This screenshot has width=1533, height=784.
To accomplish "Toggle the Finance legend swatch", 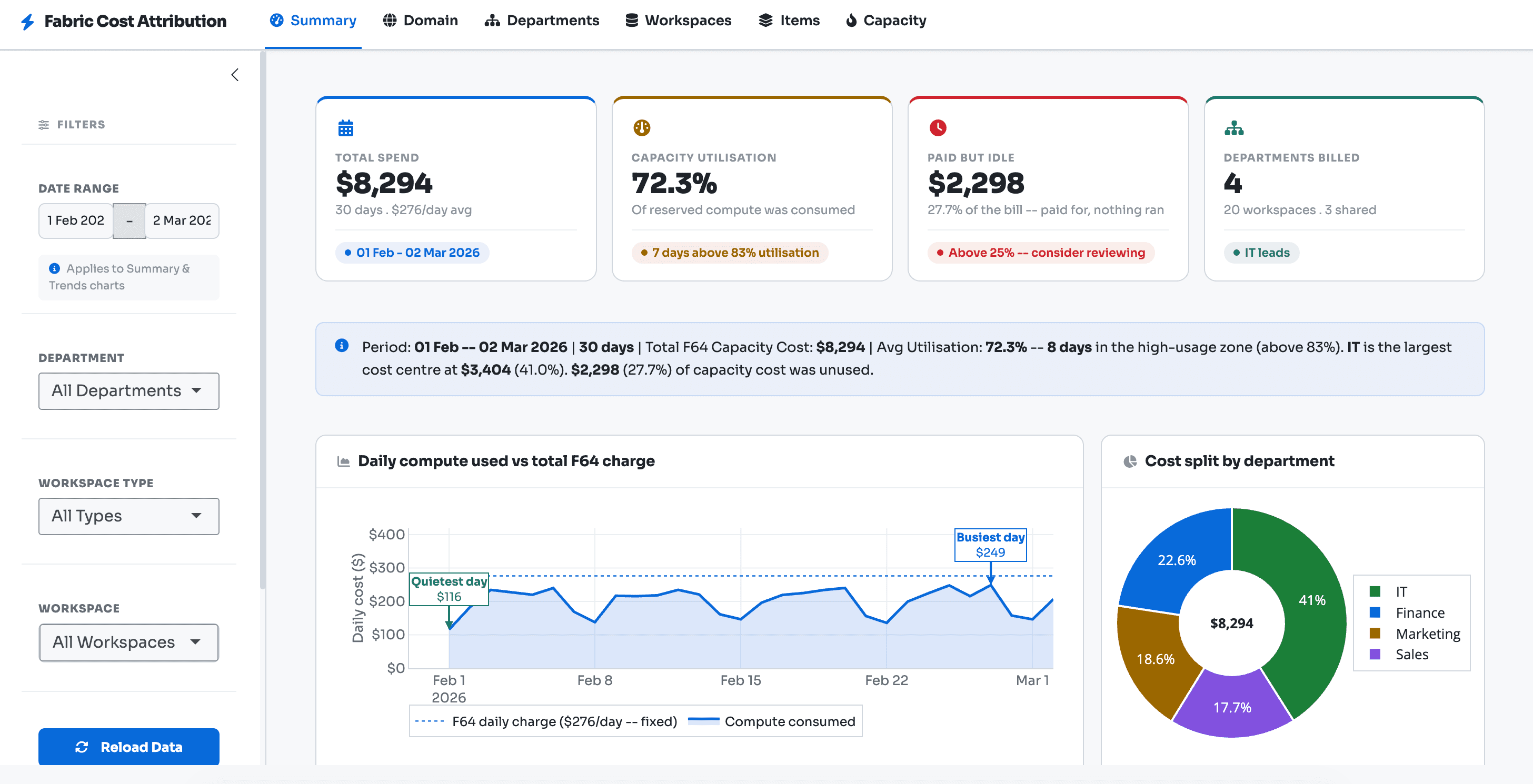I will coord(1375,612).
